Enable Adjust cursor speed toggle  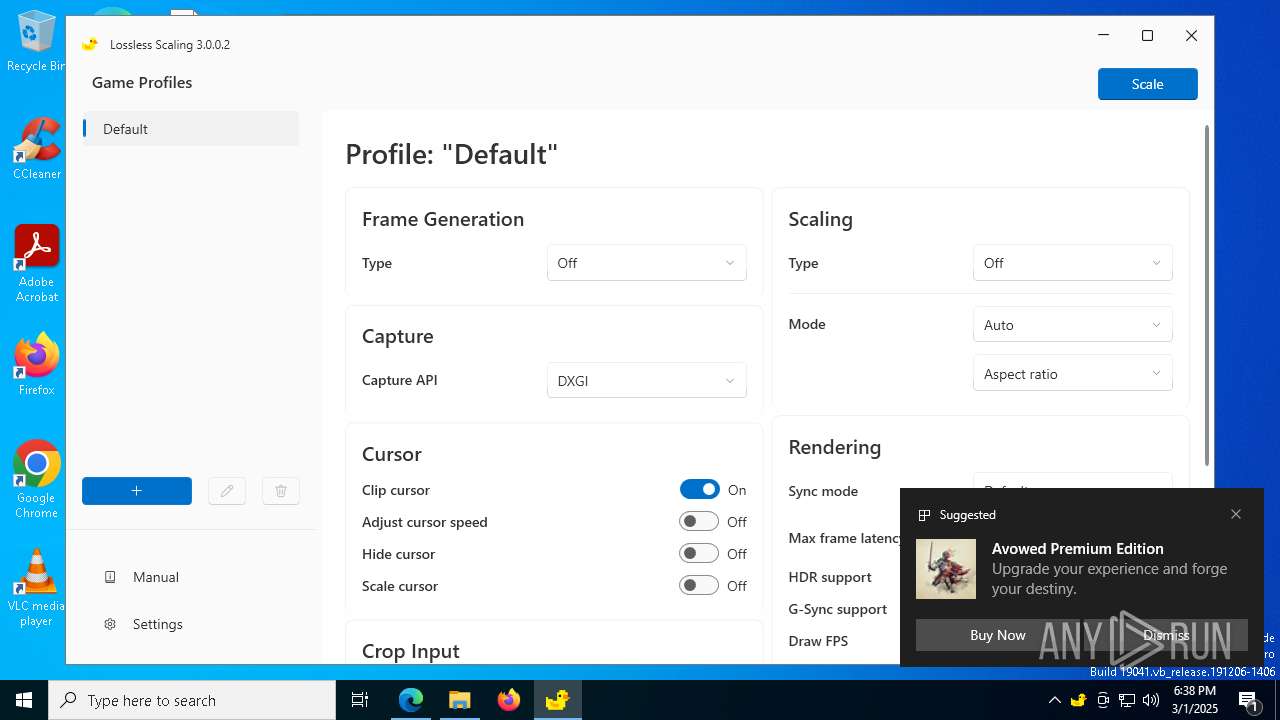(699, 522)
